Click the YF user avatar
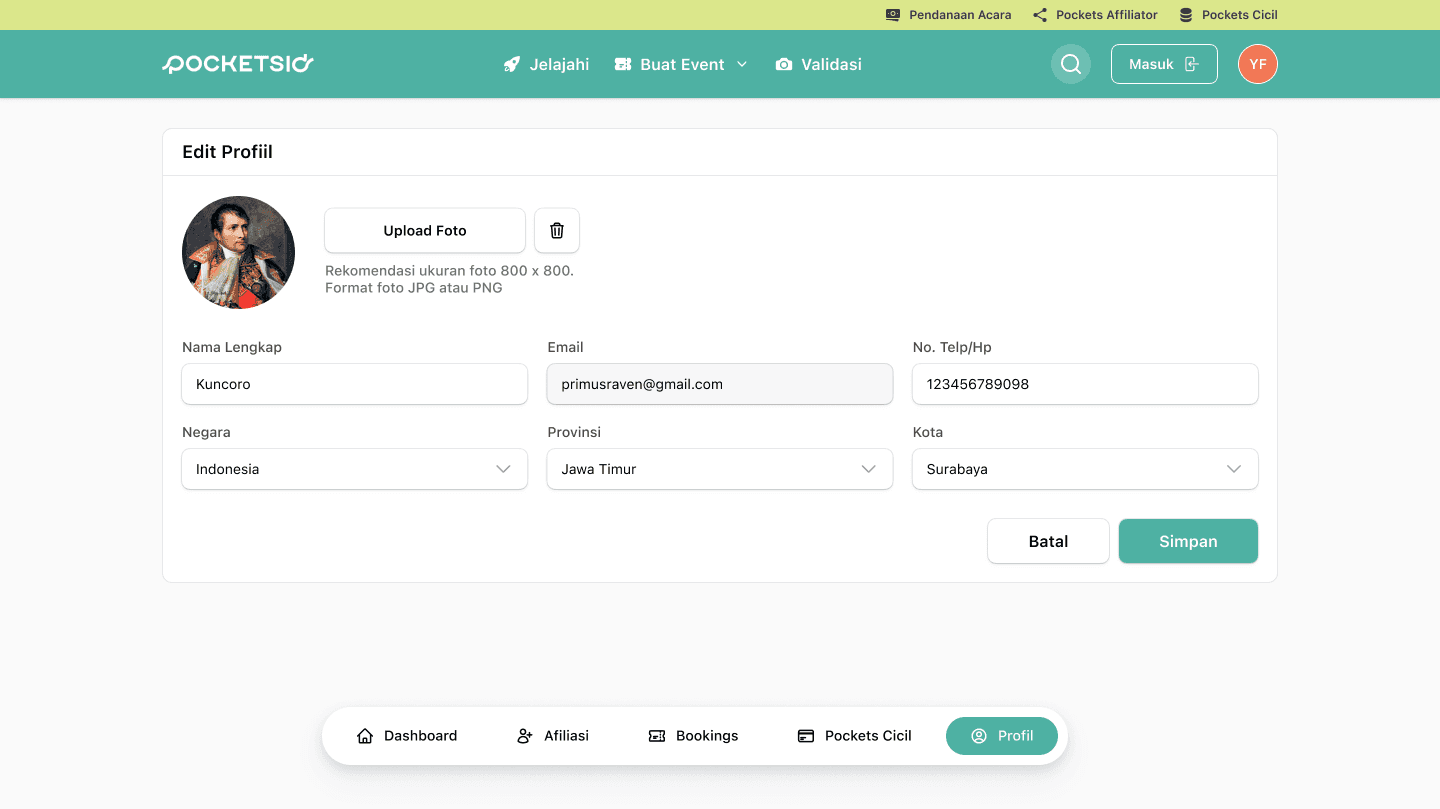Image resolution: width=1440 pixels, height=809 pixels. click(x=1258, y=64)
